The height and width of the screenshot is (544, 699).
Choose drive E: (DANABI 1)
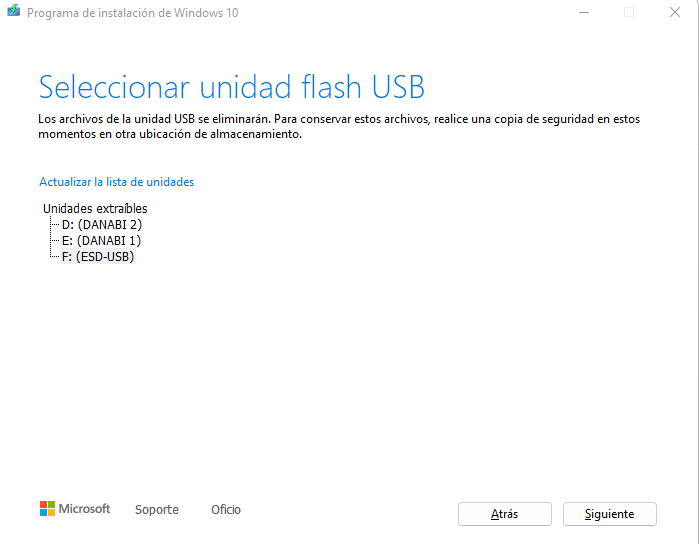tap(101, 241)
